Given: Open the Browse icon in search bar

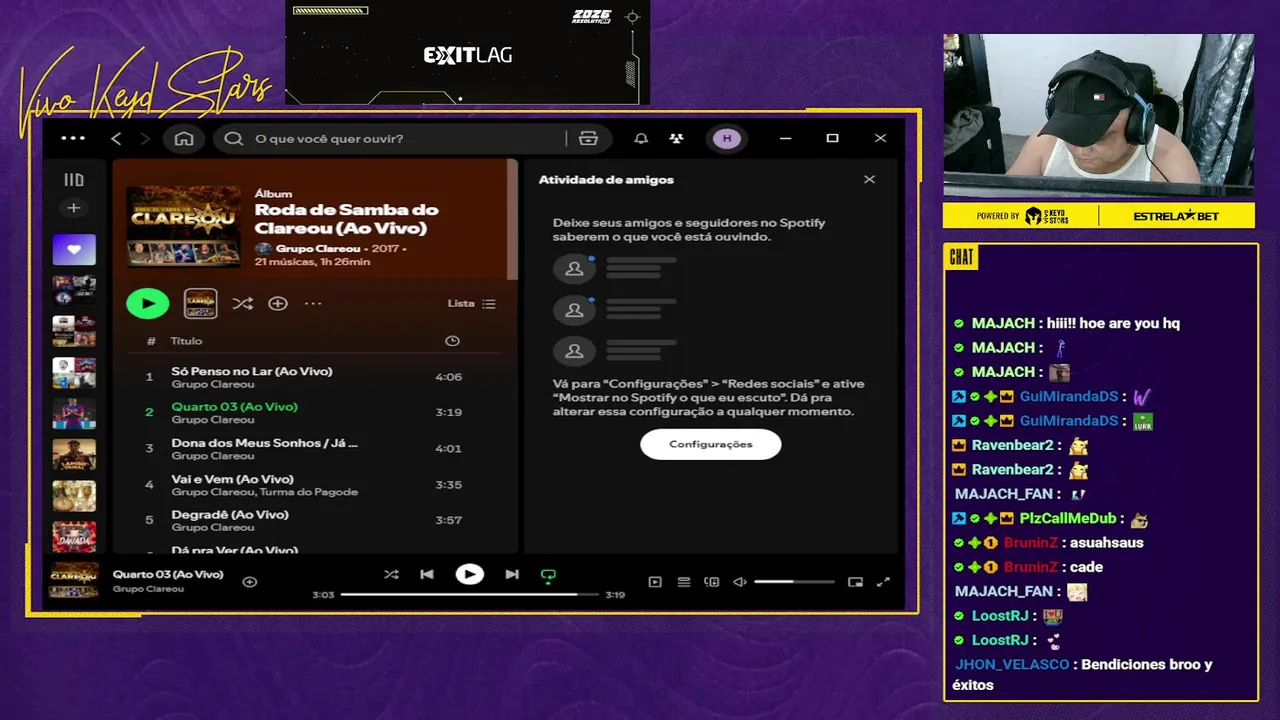Looking at the screenshot, I should pos(588,139).
